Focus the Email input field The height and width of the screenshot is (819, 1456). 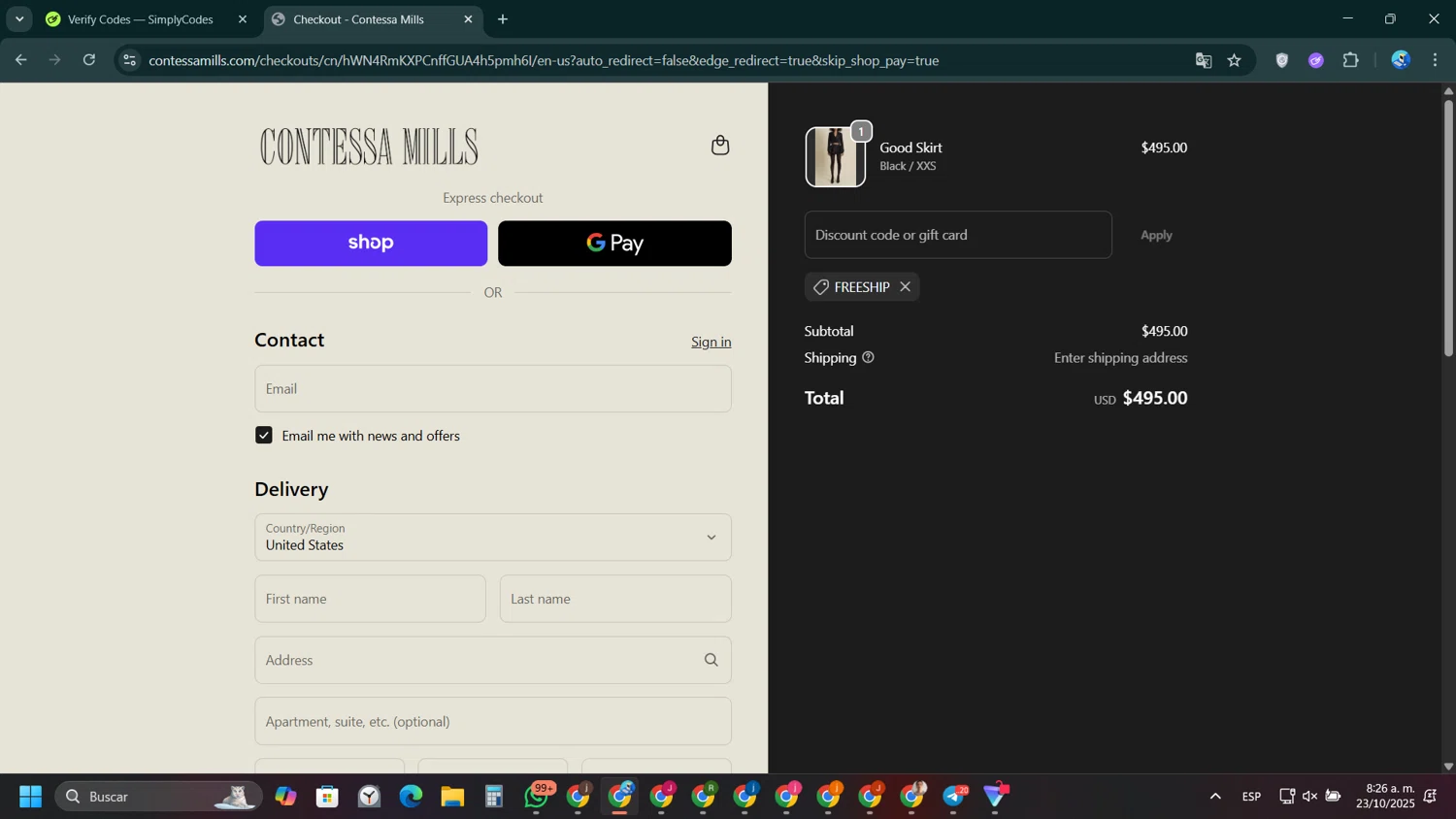493,389
